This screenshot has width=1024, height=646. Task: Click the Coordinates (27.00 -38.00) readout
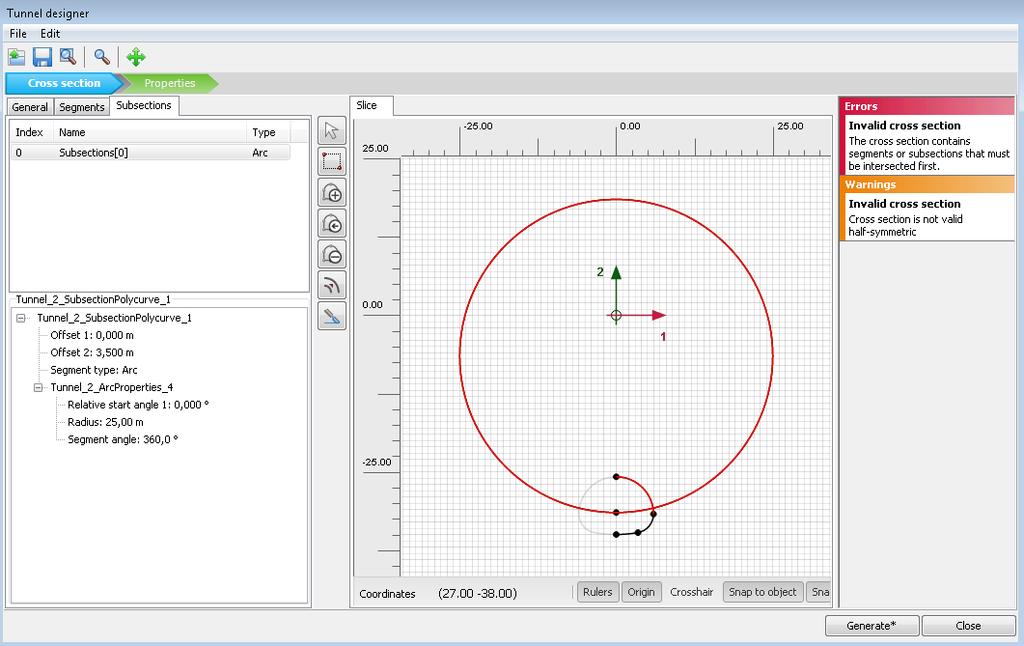pyautogui.click(x=438, y=594)
